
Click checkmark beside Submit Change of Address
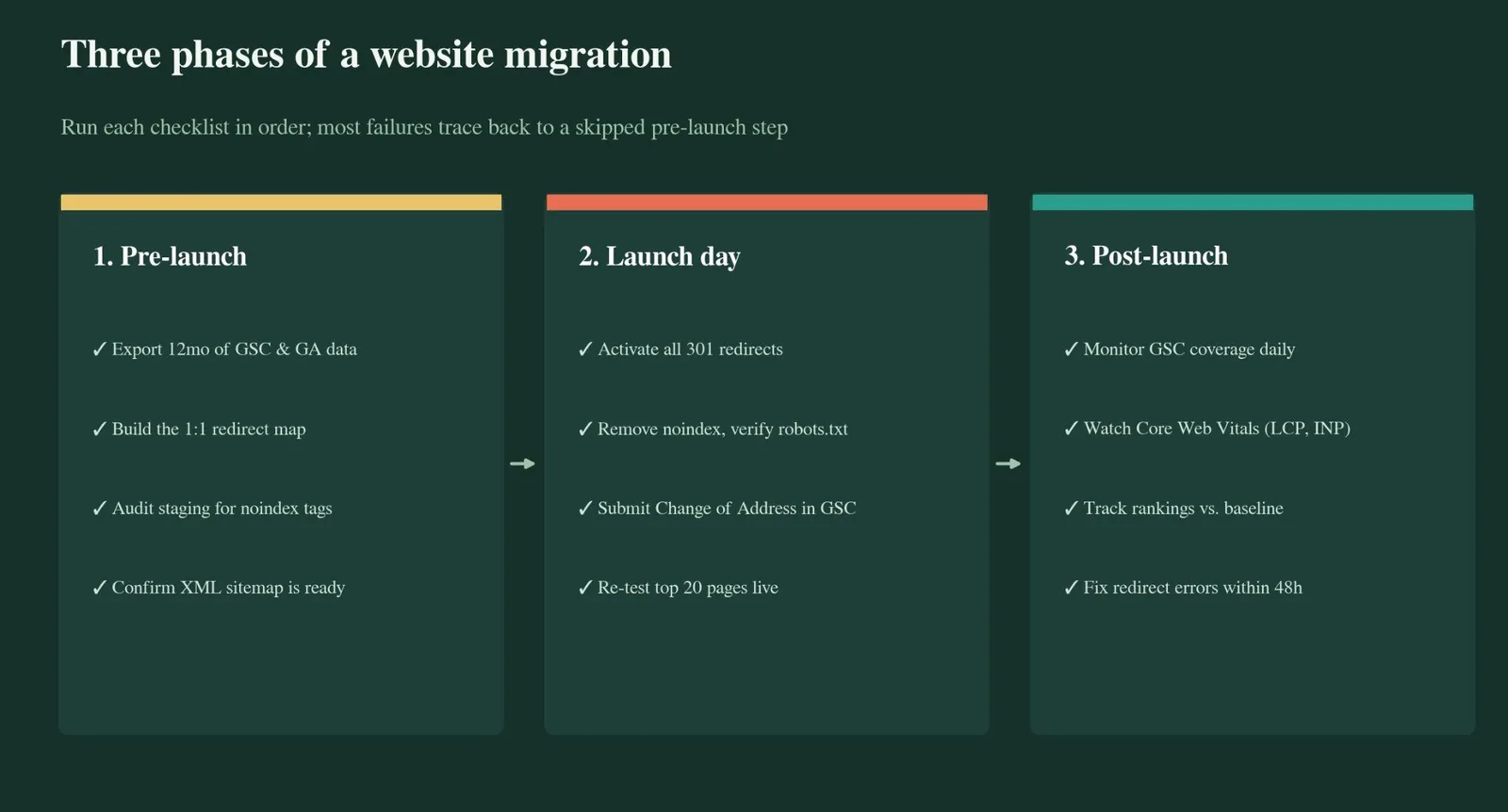[585, 509]
